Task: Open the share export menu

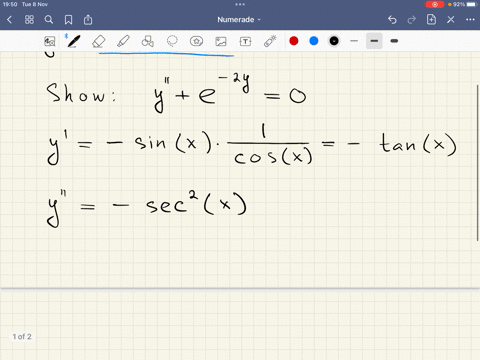Action: 88,20
